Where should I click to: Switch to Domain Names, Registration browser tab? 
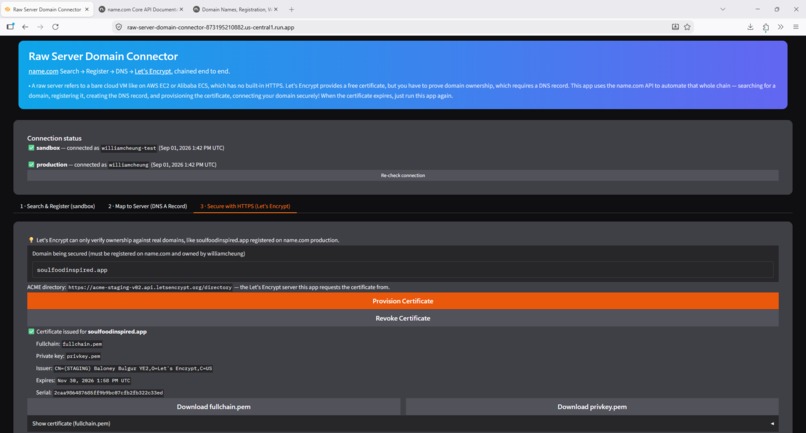(235, 9)
